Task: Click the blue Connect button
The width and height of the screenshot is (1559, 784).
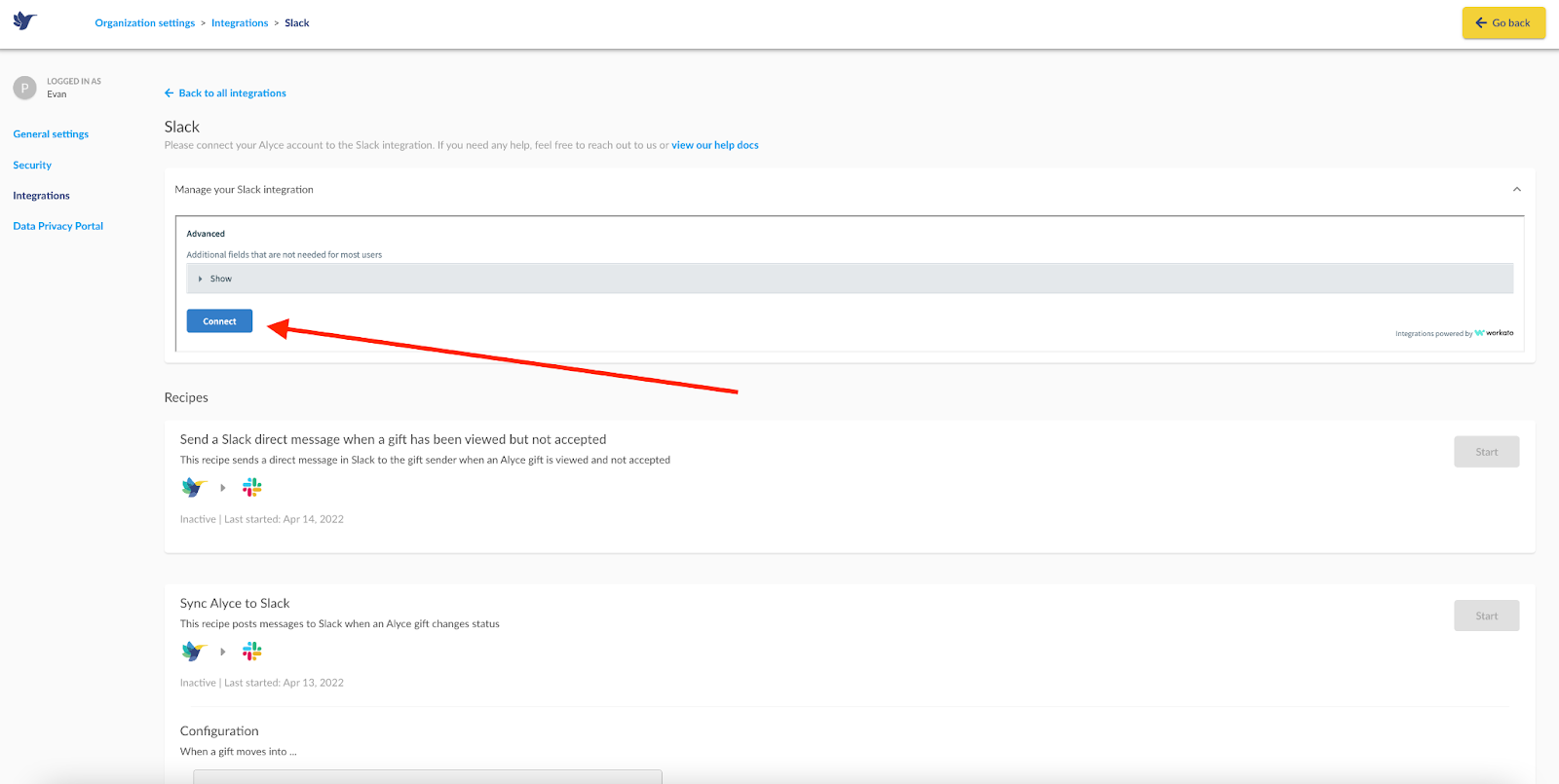Action: tap(219, 321)
